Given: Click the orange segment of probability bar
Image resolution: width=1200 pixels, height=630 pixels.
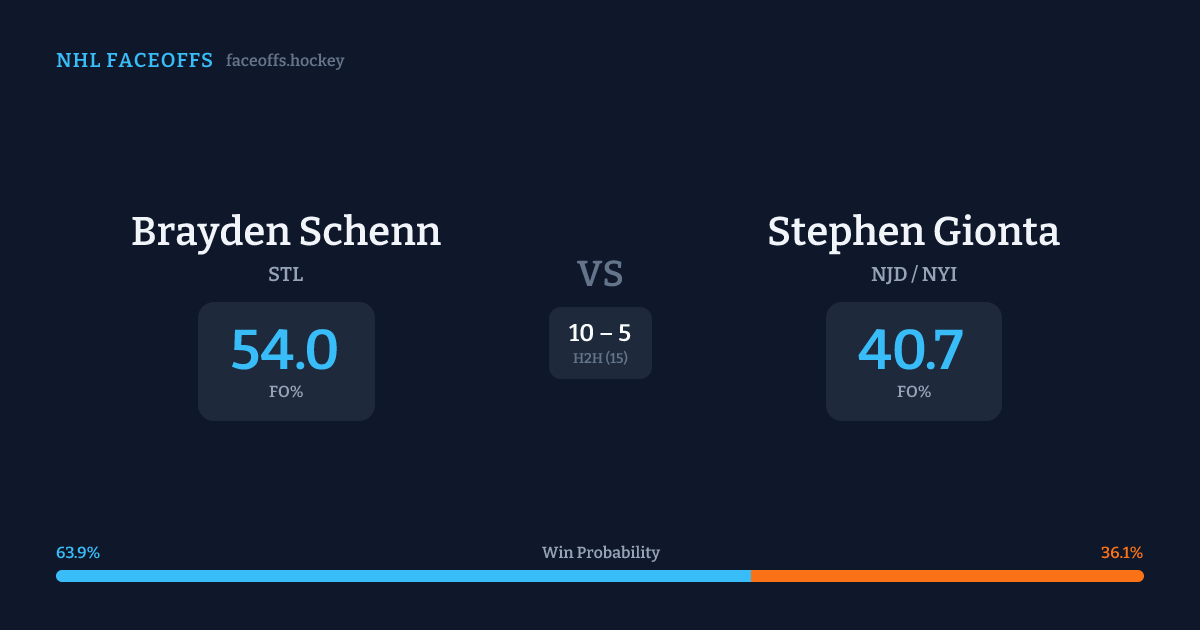Looking at the screenshot, I should click(x=950, y=576).
